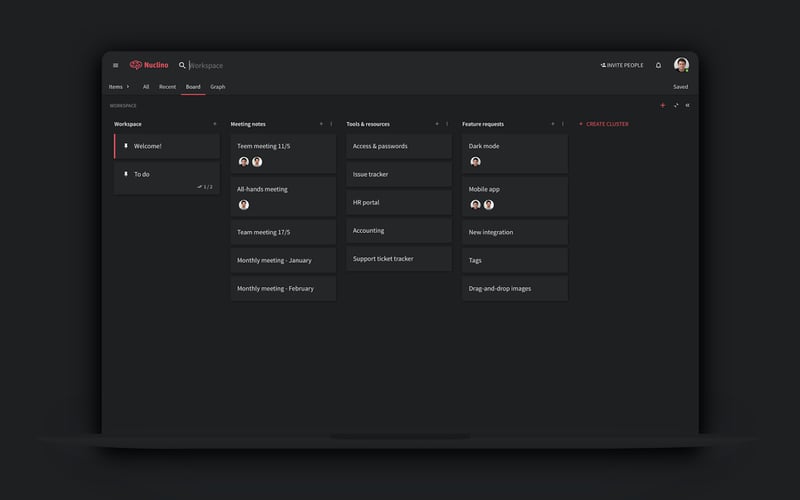Open Accounting card
The image size is (800, 500).
(399, 231)
